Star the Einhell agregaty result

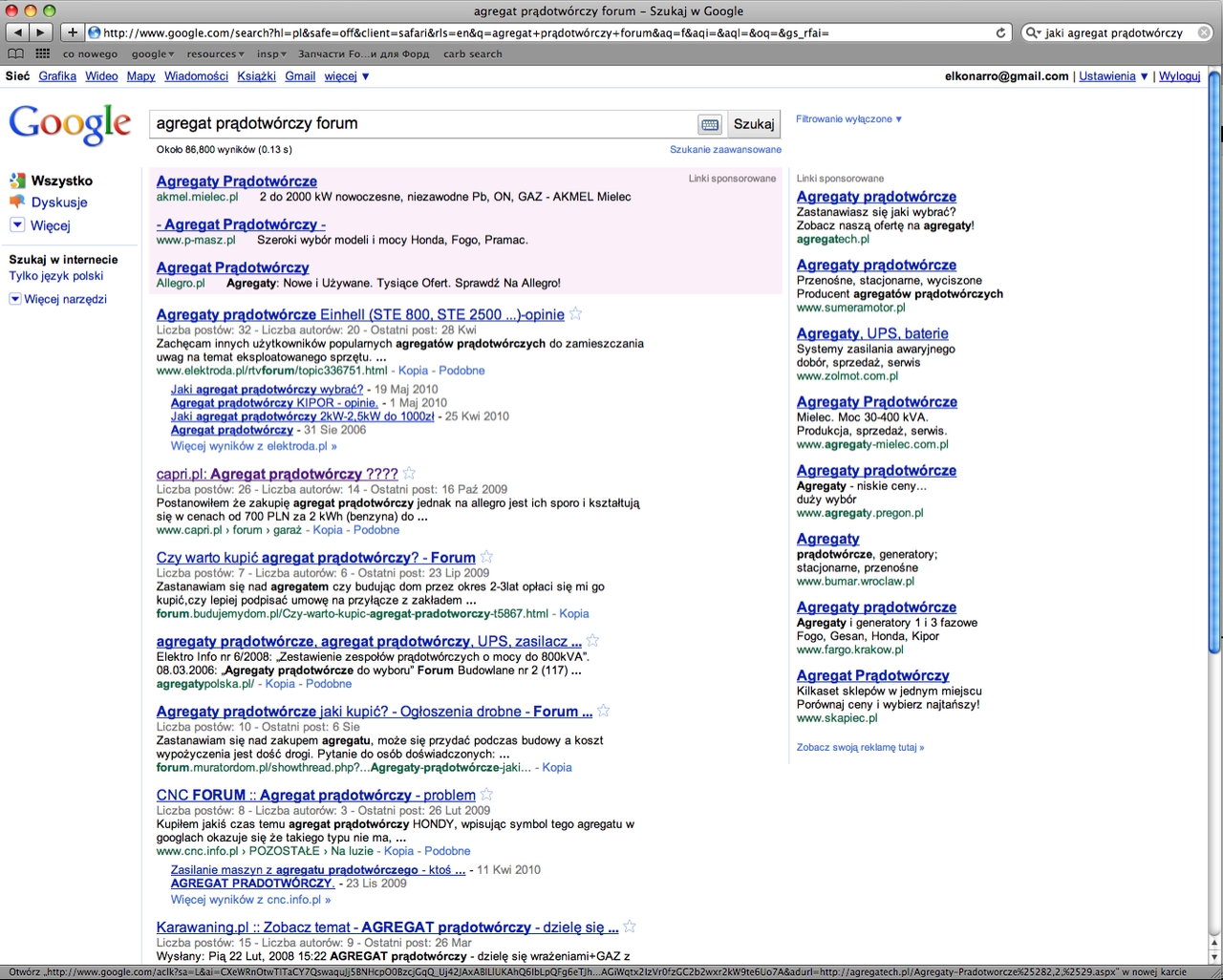pos(575,314)
